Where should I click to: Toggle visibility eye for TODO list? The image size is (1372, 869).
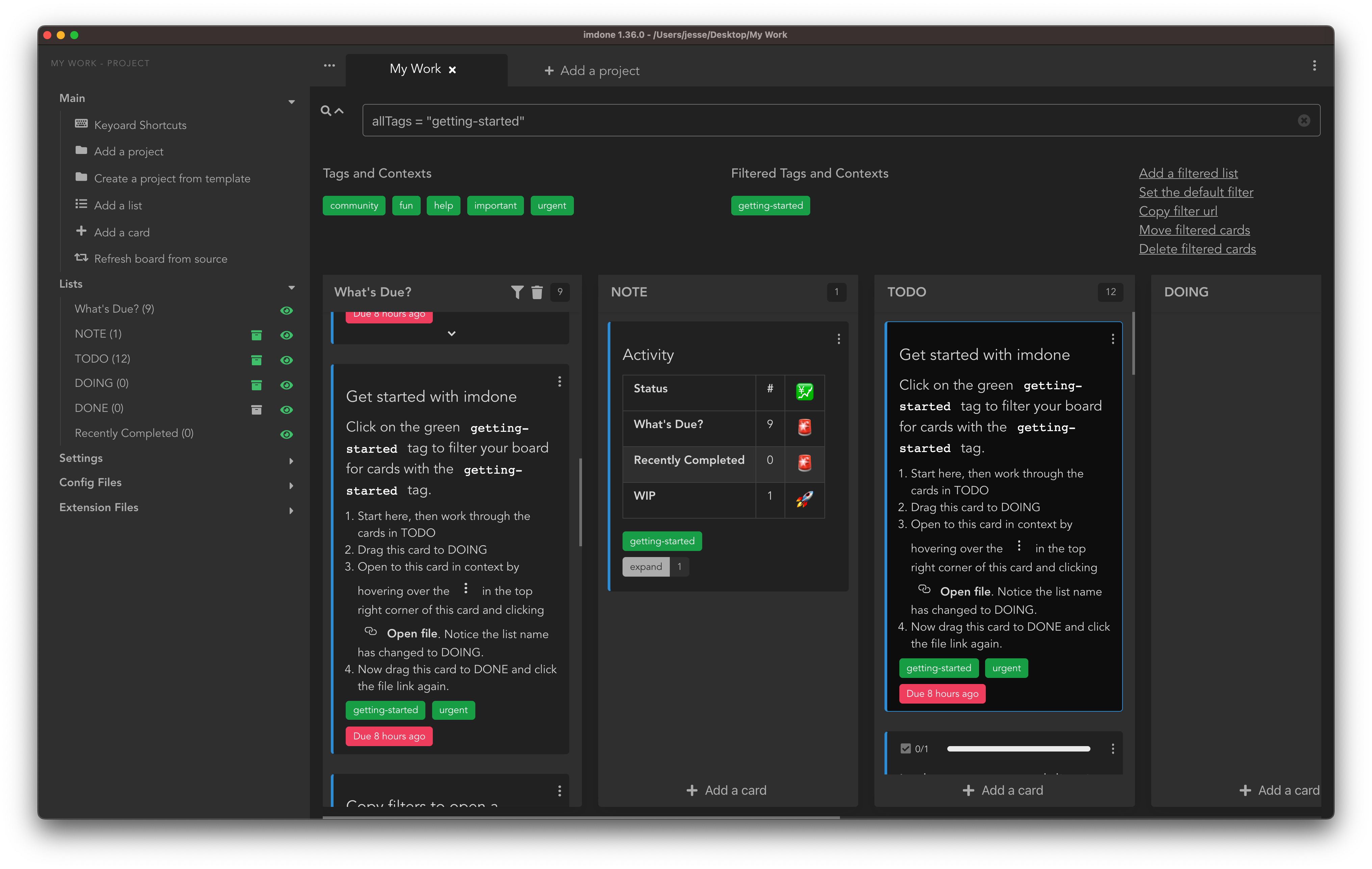(x=287, y=360)
